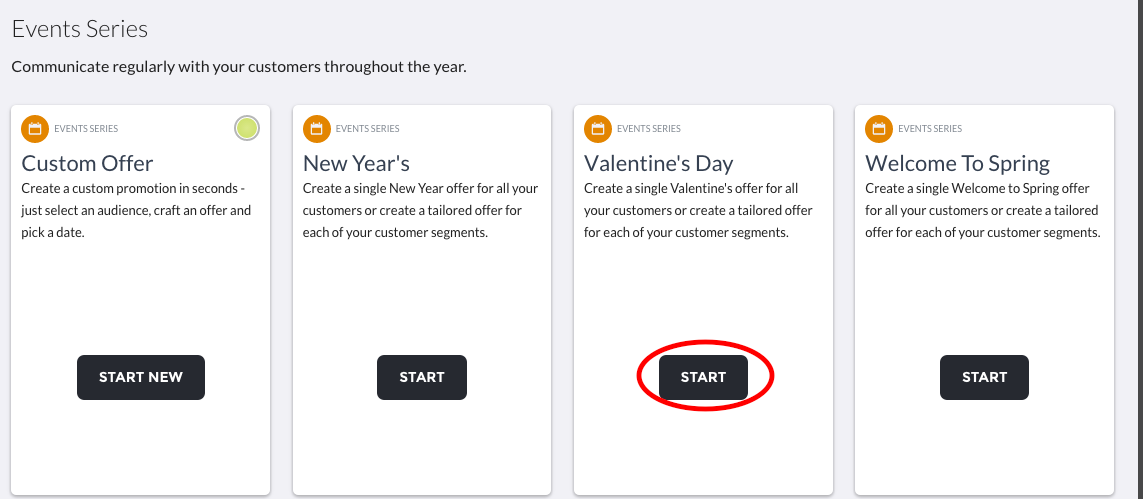The height and width of the screenshot is (499, 1143).
Task: Select the New Year's card title
Action: [x=356, y=163]
